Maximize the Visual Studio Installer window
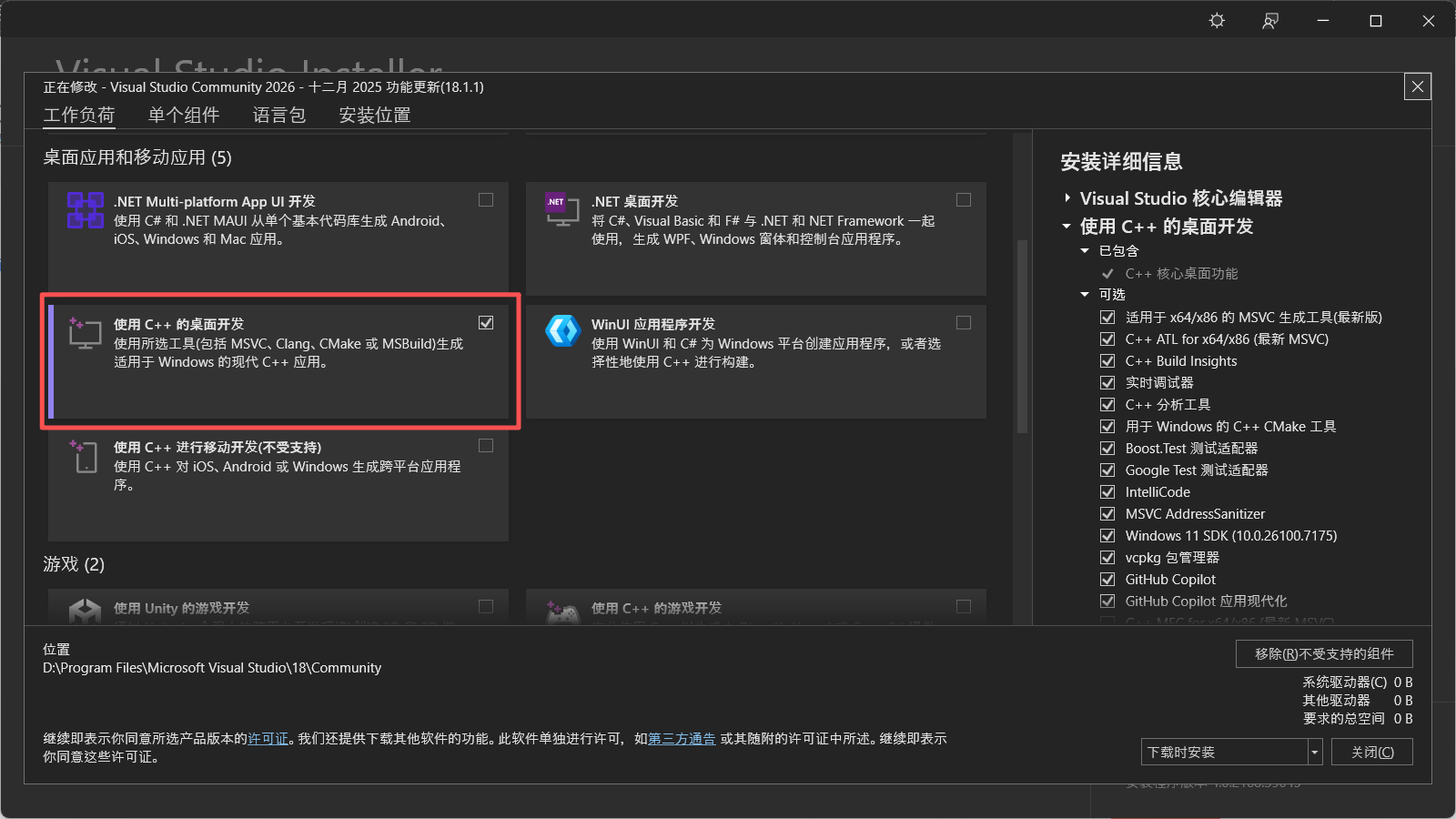Image resolution: width=1456 pixels, height=819 pixels. (x=1376, y=20)
